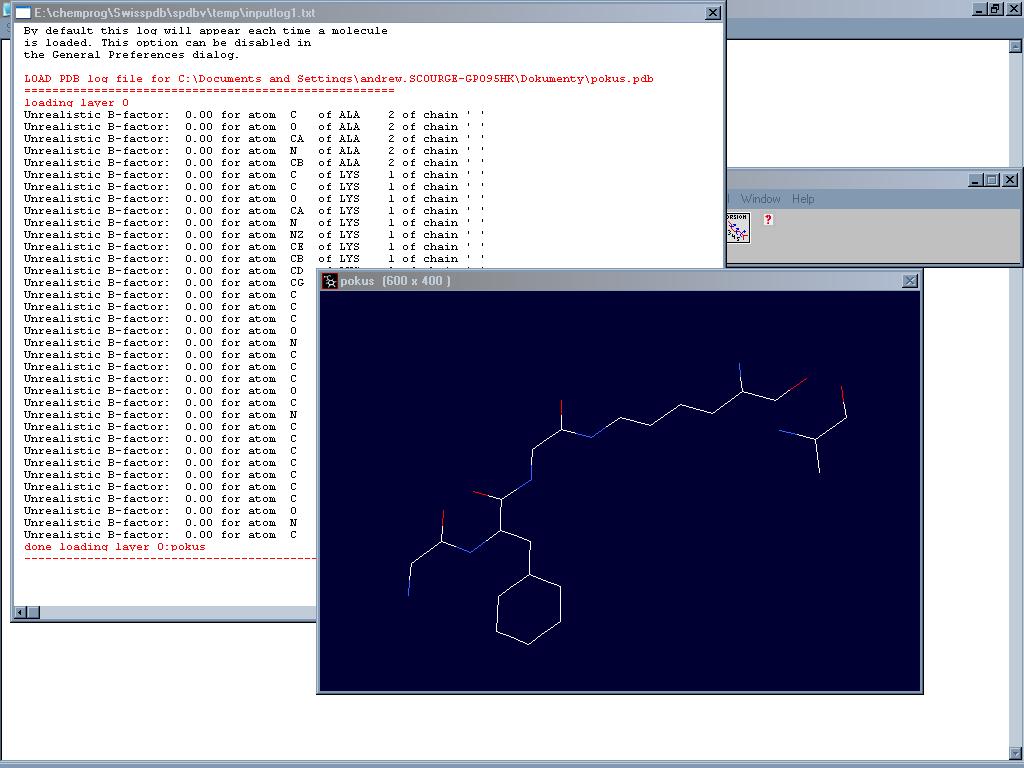This screenshot has width=1024, height=768.
Task: Click the red question mark help icon
Action: click(768, 219)
